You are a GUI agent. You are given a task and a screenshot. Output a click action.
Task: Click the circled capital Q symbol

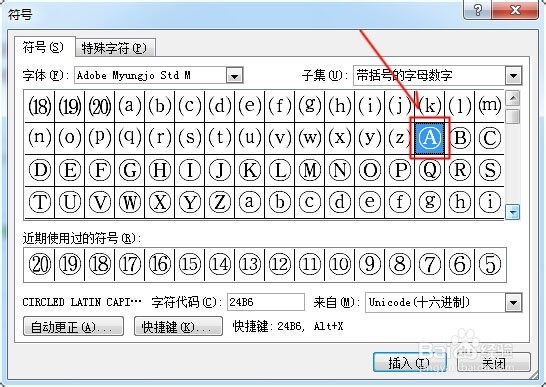click(430, 170)
